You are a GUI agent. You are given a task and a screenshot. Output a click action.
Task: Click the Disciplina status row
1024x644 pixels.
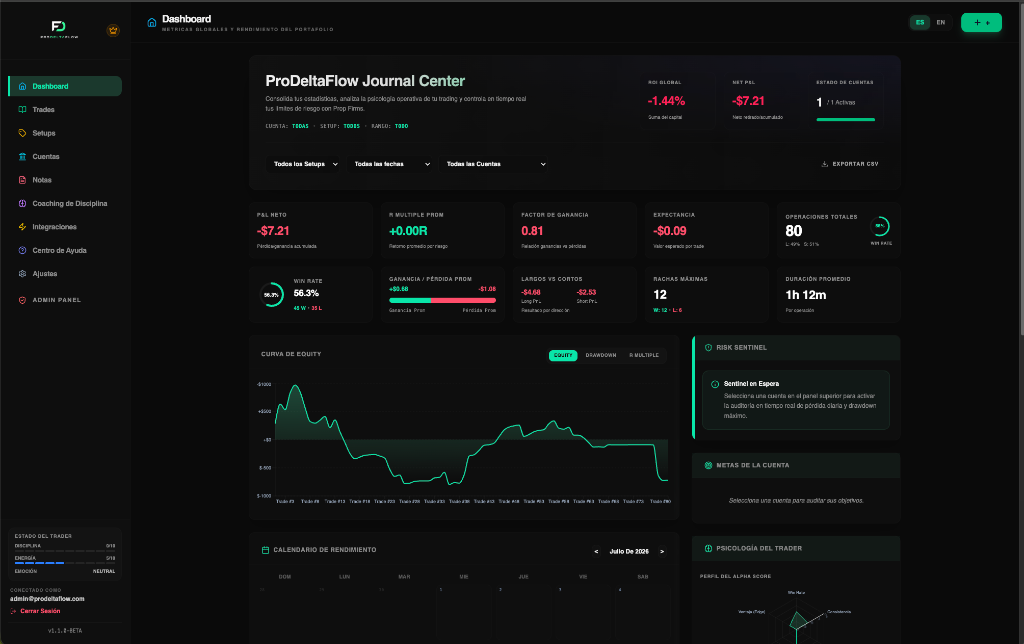point(65,546)
